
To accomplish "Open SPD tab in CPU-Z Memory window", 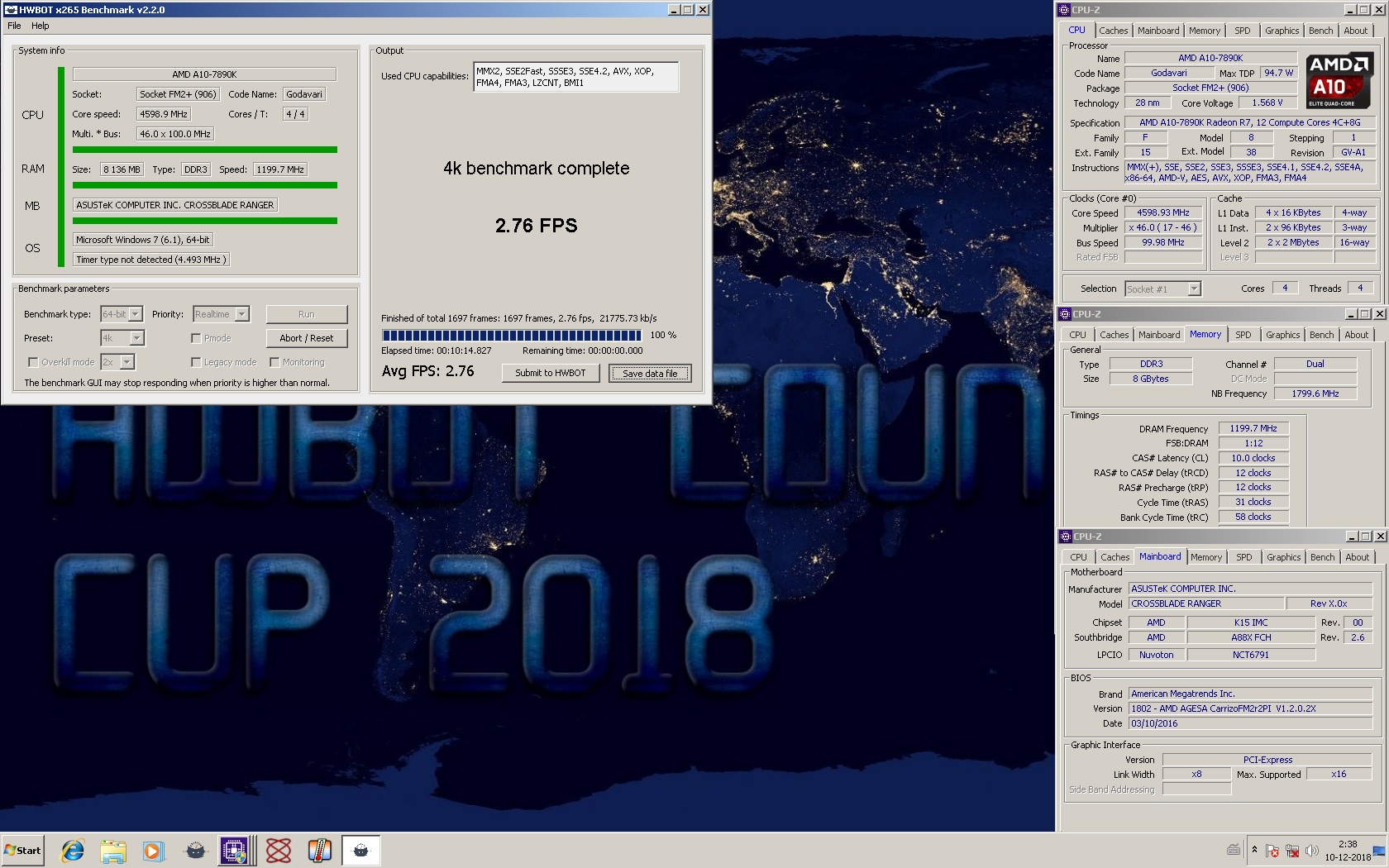I will [1243, 335].
